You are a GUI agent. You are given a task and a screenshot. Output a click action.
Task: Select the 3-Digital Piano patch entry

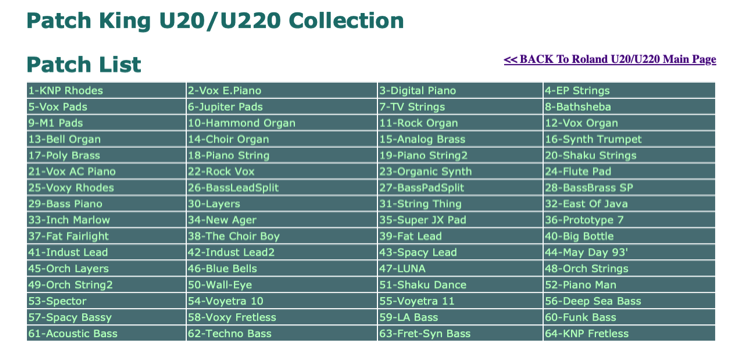click(460, 90)
